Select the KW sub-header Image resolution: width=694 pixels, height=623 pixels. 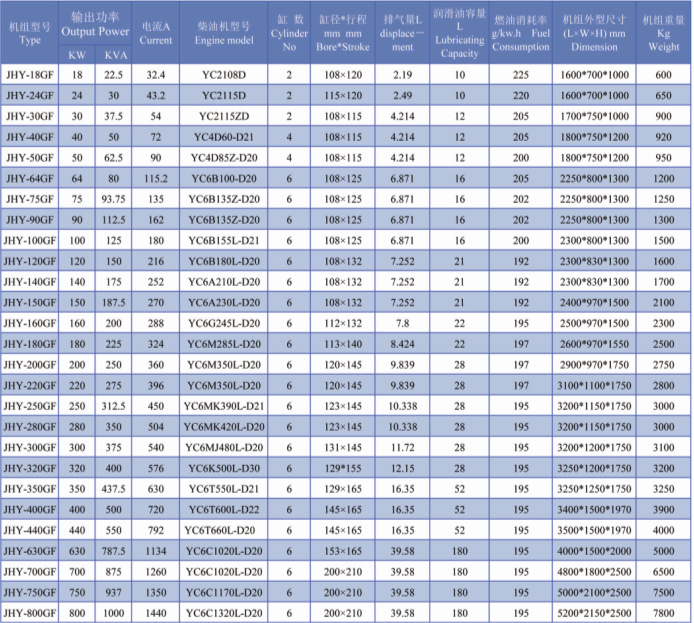[x=77, y=55]
